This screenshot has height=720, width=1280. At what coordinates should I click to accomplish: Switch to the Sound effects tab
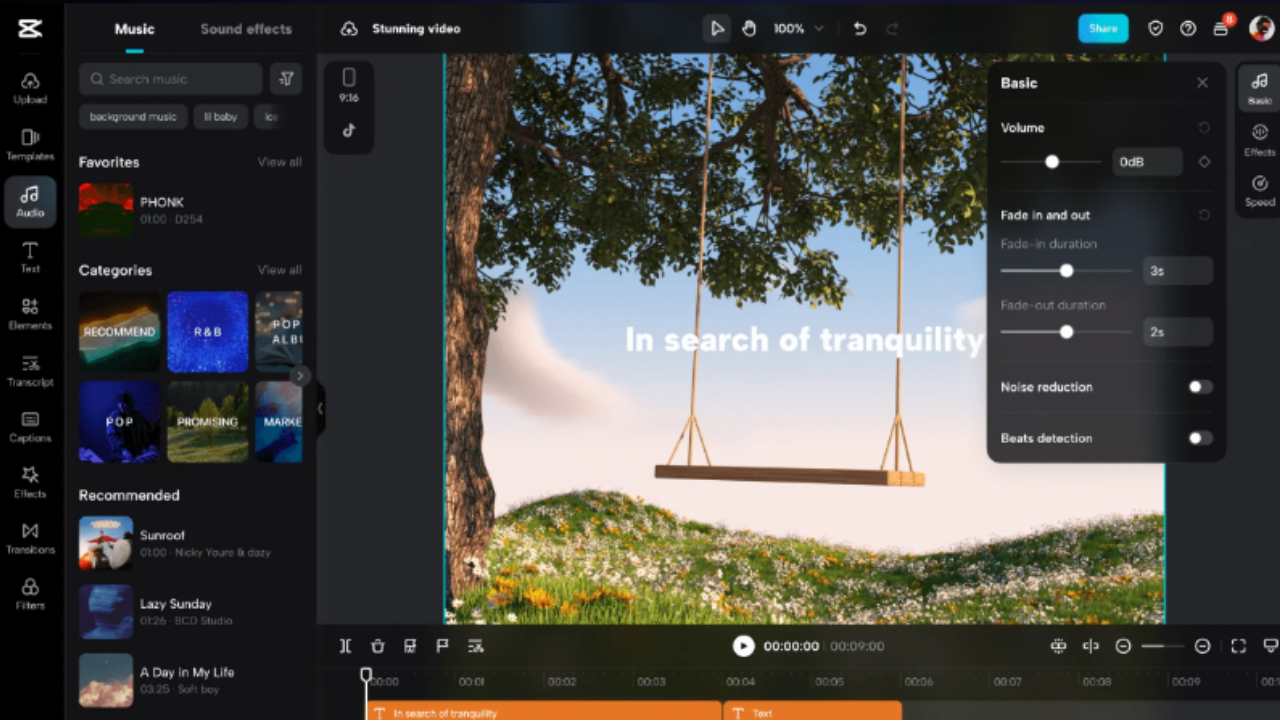pos(245,29)
